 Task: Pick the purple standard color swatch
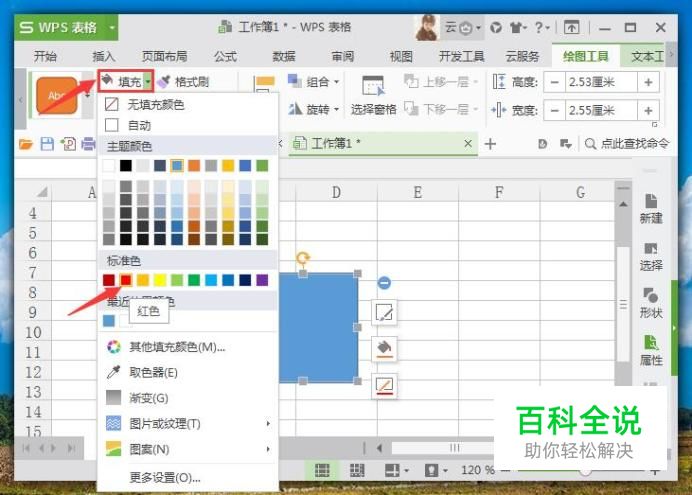click(262, 280)
